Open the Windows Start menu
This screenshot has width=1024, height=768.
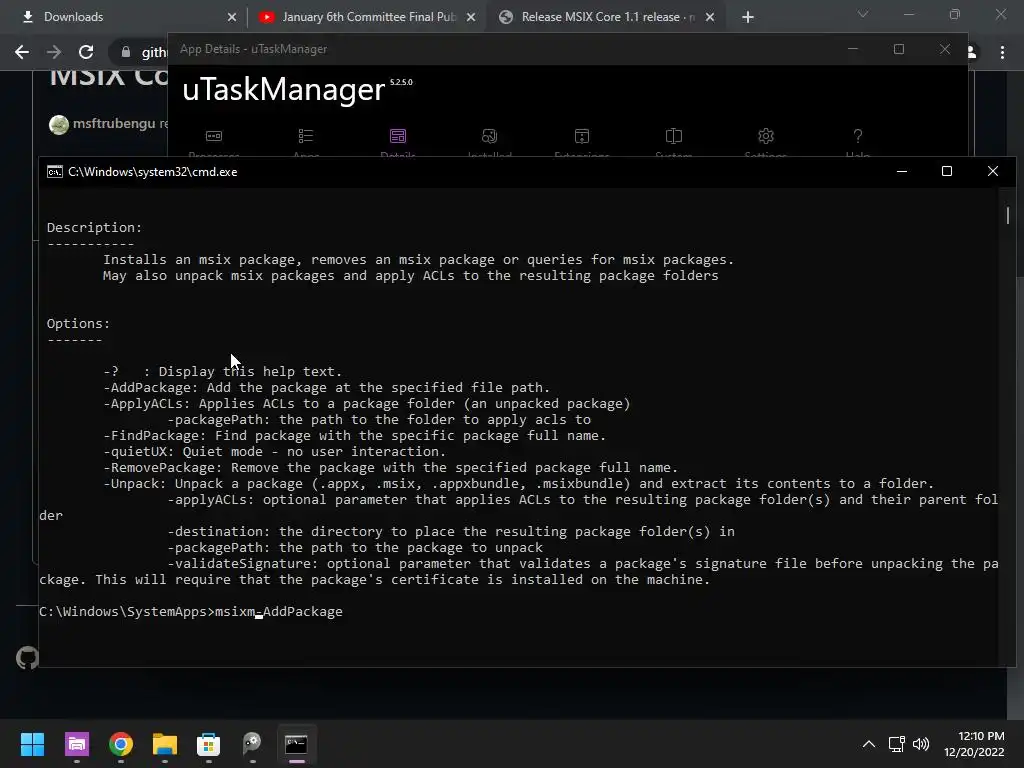click(32, 744)
